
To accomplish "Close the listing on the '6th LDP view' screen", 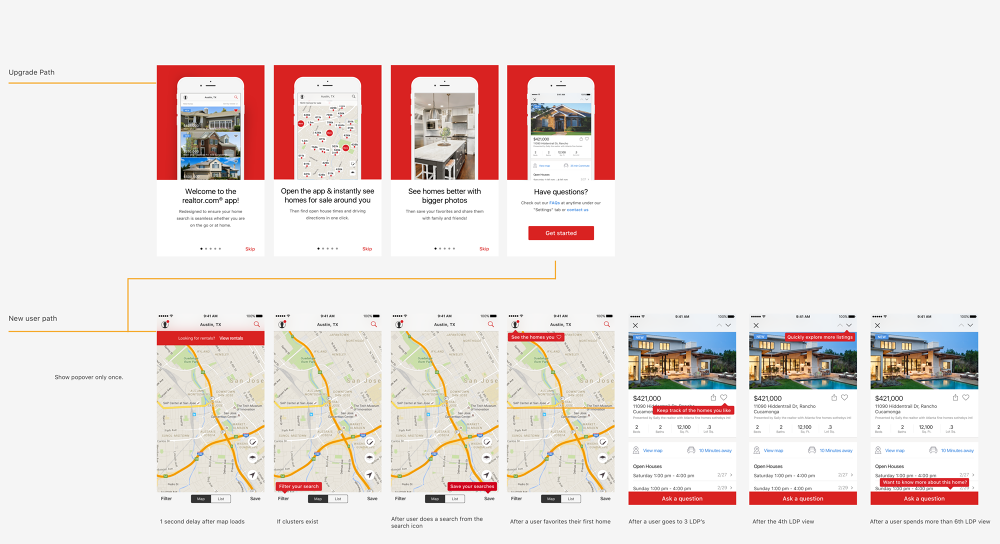I will point(878,325).
